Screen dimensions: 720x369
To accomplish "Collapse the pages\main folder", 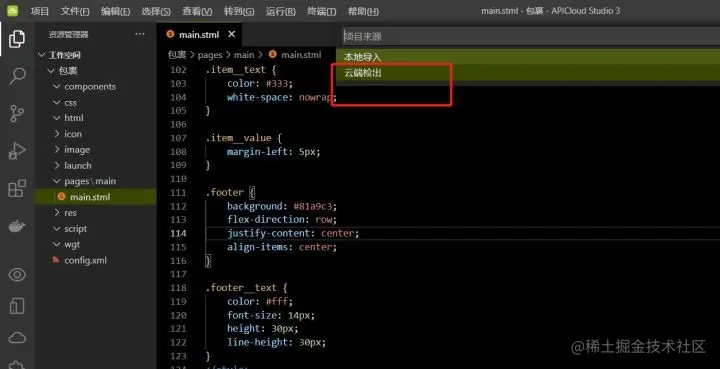I will point(56,181).
